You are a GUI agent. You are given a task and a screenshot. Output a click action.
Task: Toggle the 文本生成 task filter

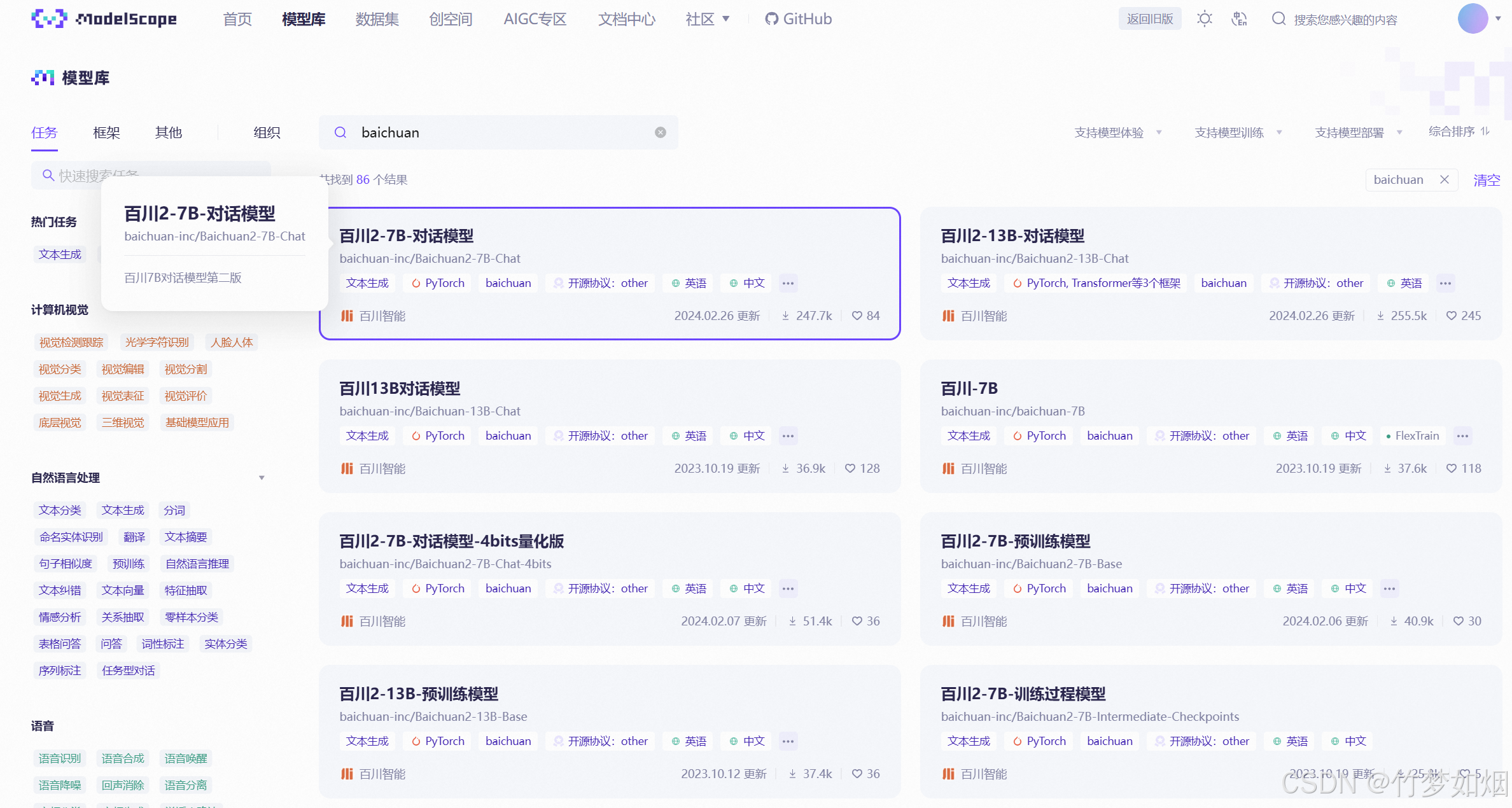pos(59,254)
